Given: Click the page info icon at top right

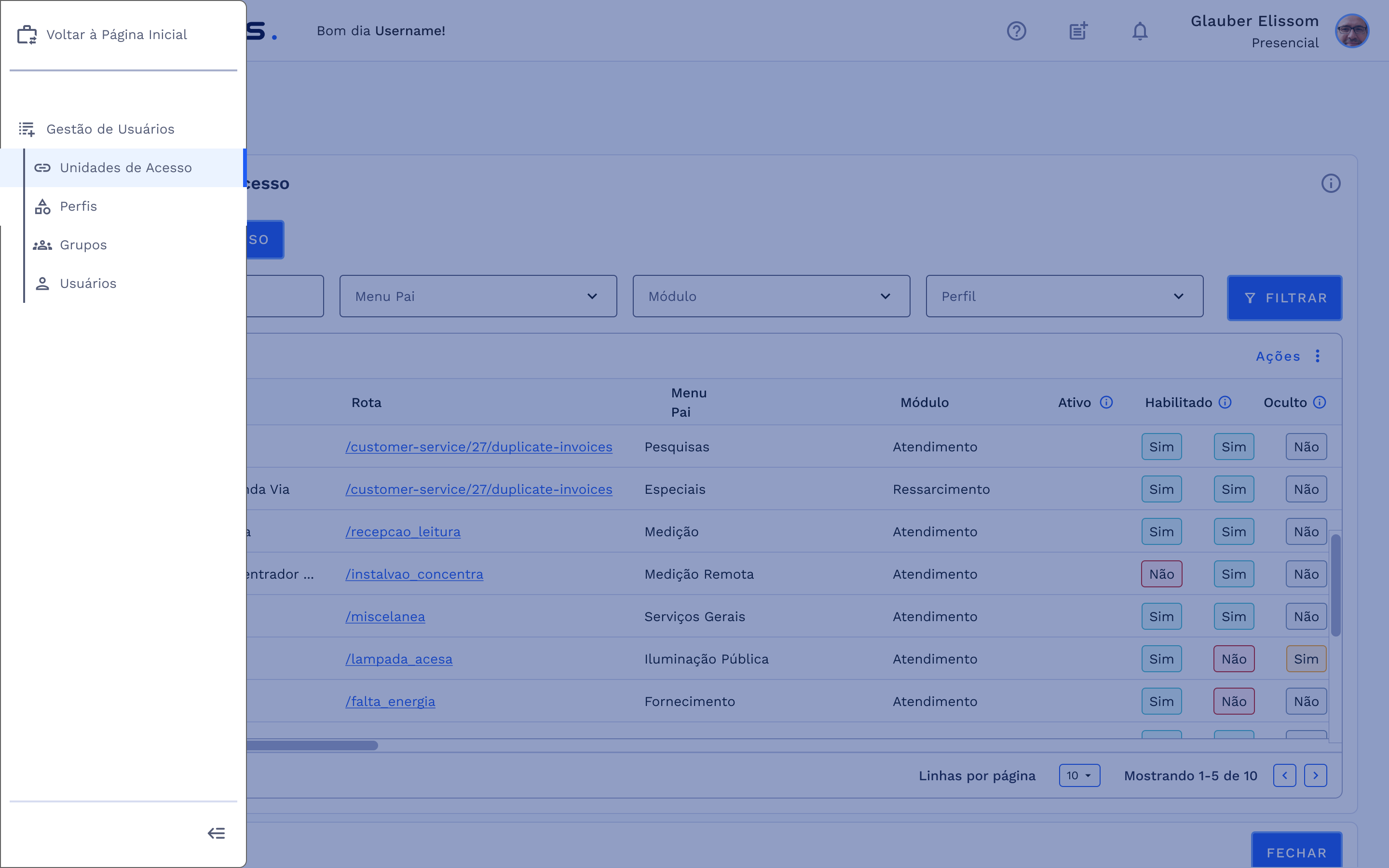Looking at the screenshot, I should (x=1331, y=184).
